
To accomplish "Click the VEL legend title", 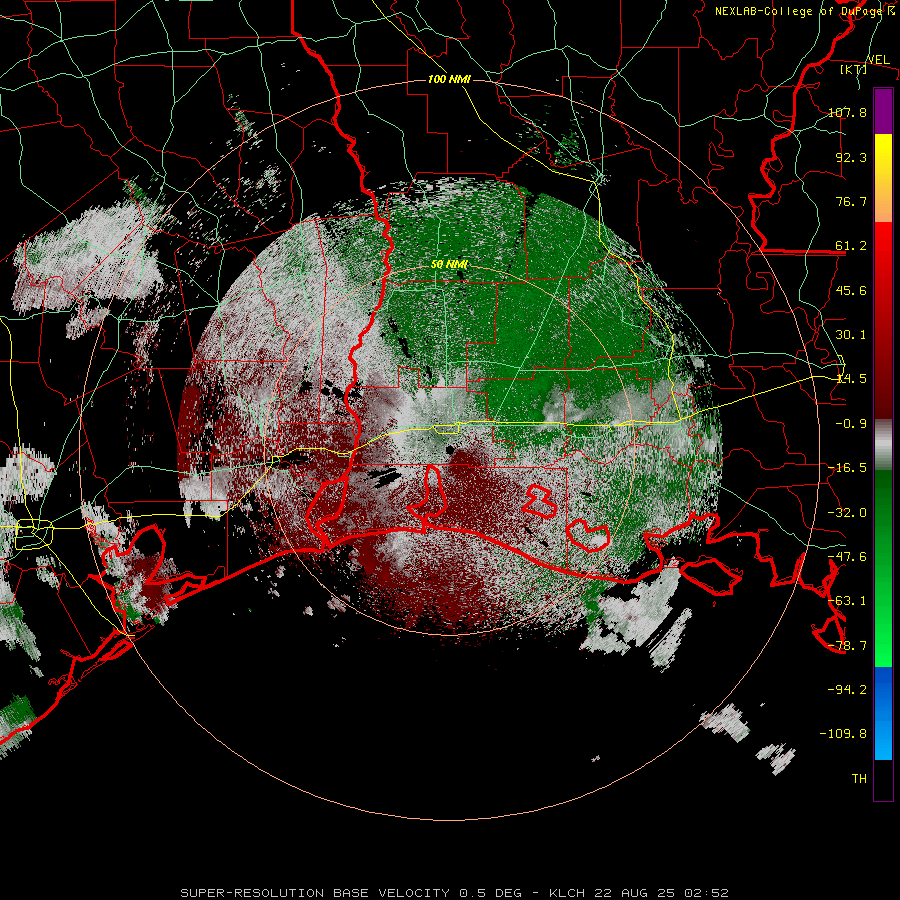I will pyautogui.click(x=878, y=60).
